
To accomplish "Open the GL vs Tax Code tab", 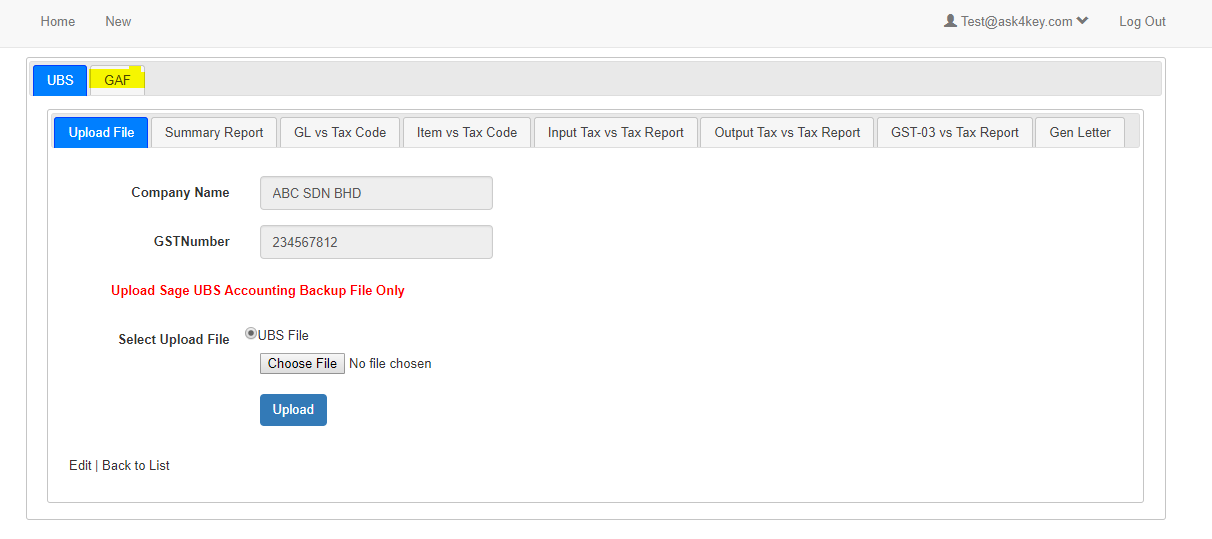I will pos(340,132).
